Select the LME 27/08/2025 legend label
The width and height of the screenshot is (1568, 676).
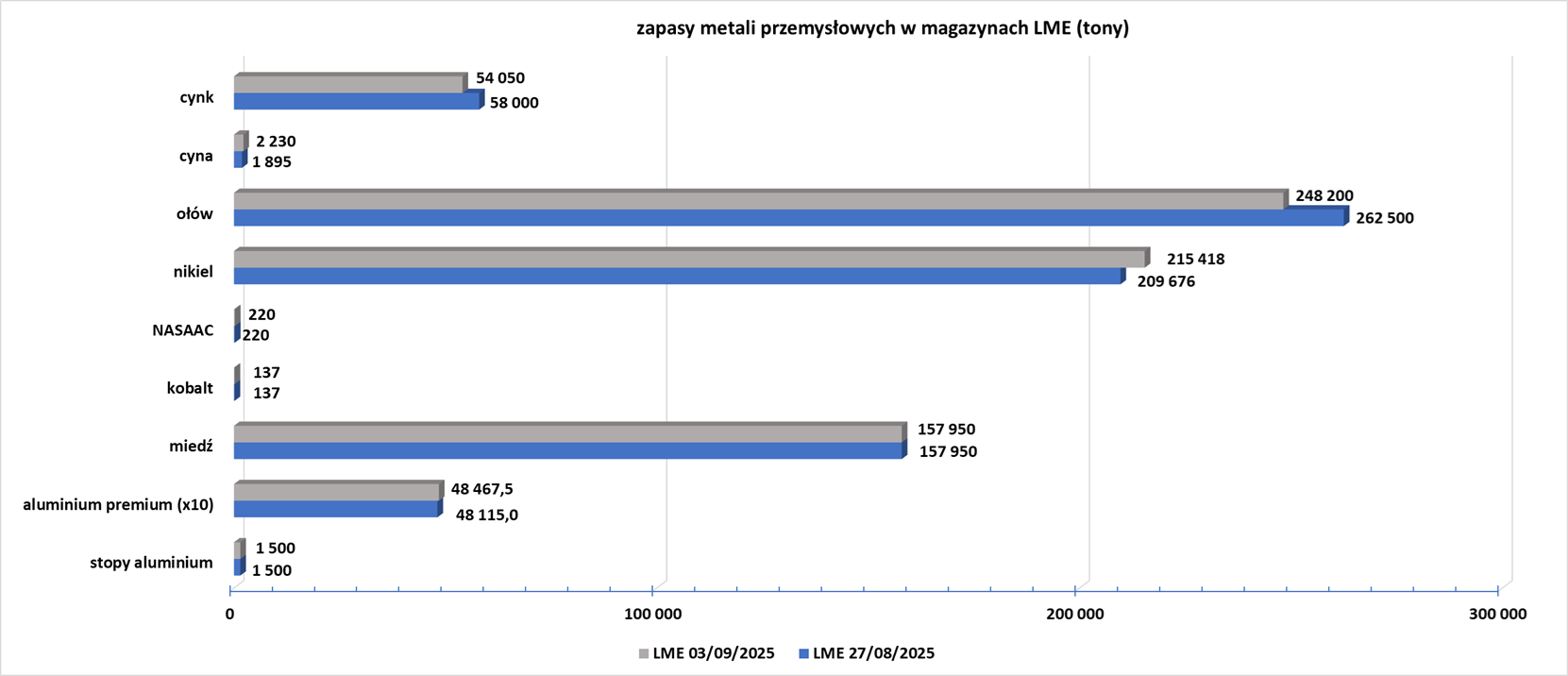pyautogui.click(x=873, y=653)
